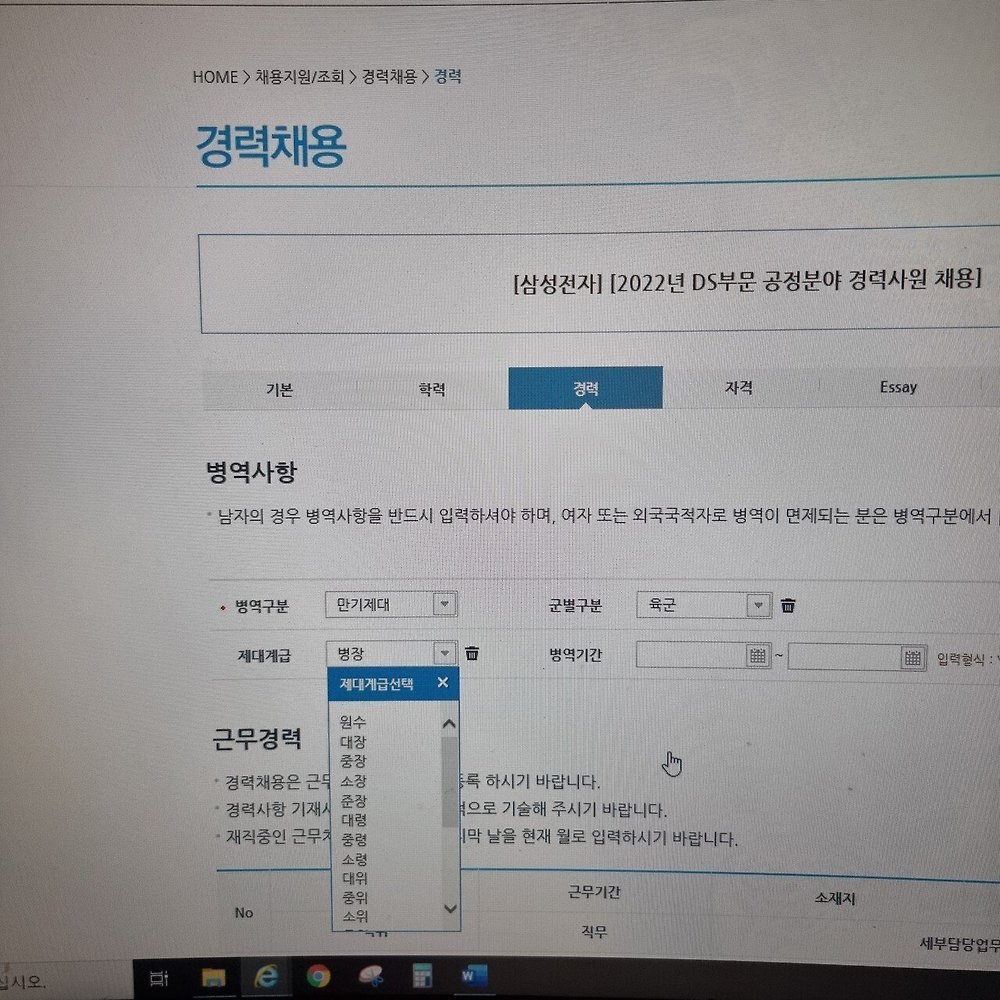Choose 소령 from the rank list
The width and height of the screenshot is (1000, 1000).
(x=355, y=858)
